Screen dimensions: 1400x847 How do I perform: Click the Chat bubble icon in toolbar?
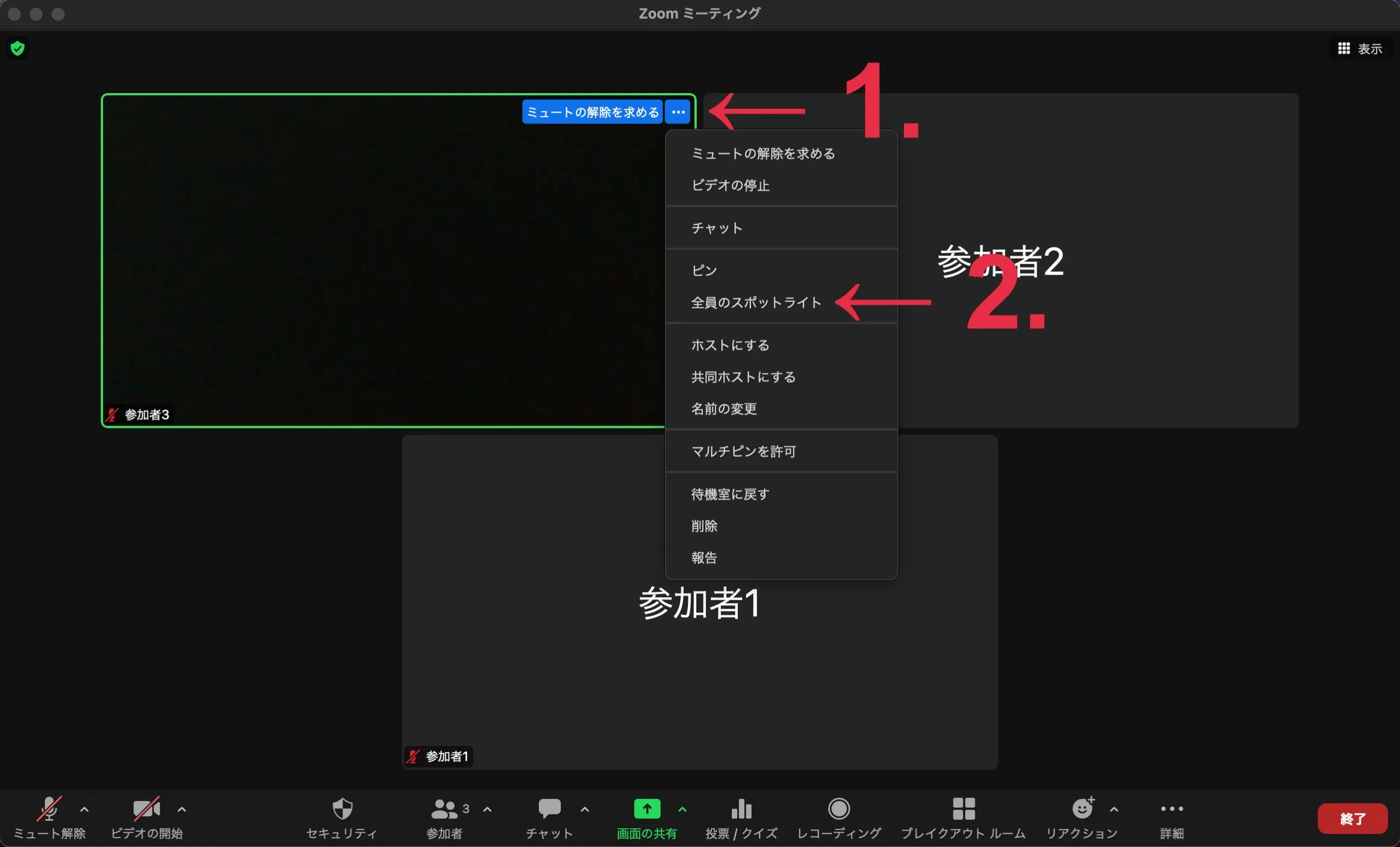coord(549,809)
